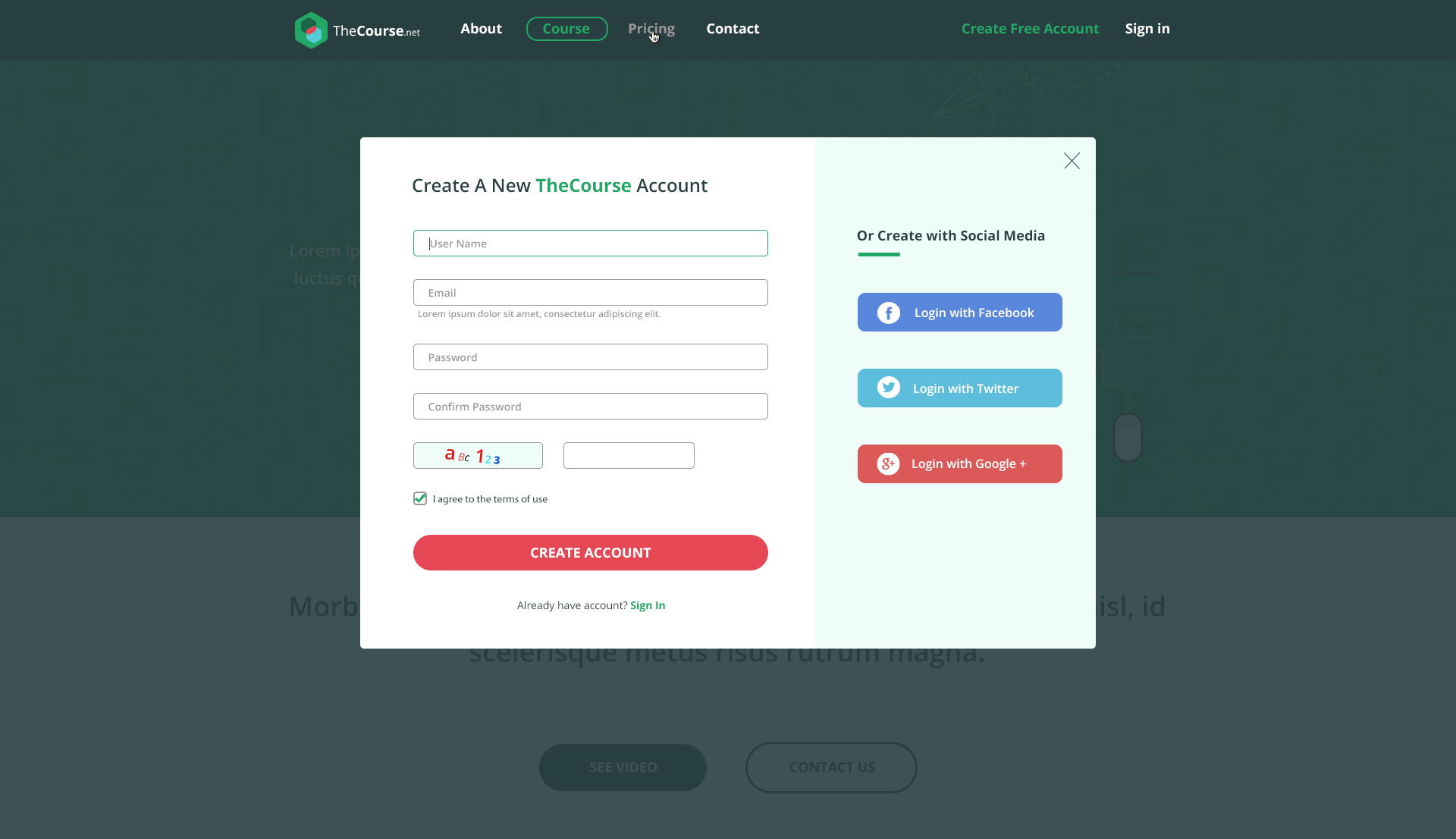Screen dimensions: 1456x839
Task: Go to the Pricing page
Action: coord(651,29)
